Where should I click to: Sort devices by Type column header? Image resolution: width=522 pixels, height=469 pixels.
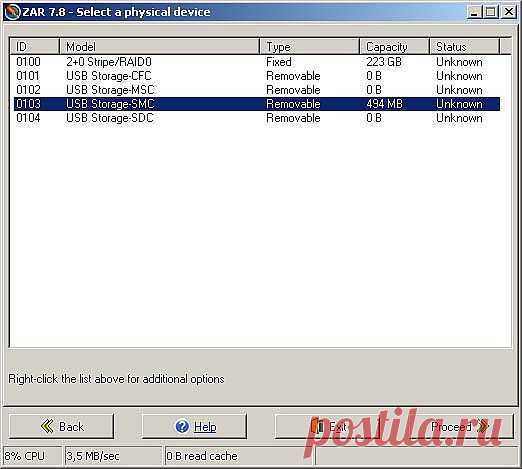pyautogui.click(x=309, y=46)
